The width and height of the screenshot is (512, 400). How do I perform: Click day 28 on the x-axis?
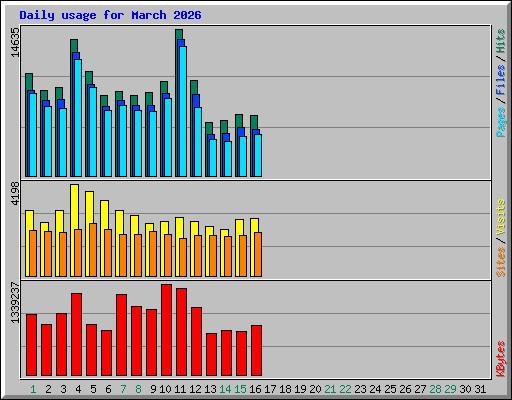435,389
